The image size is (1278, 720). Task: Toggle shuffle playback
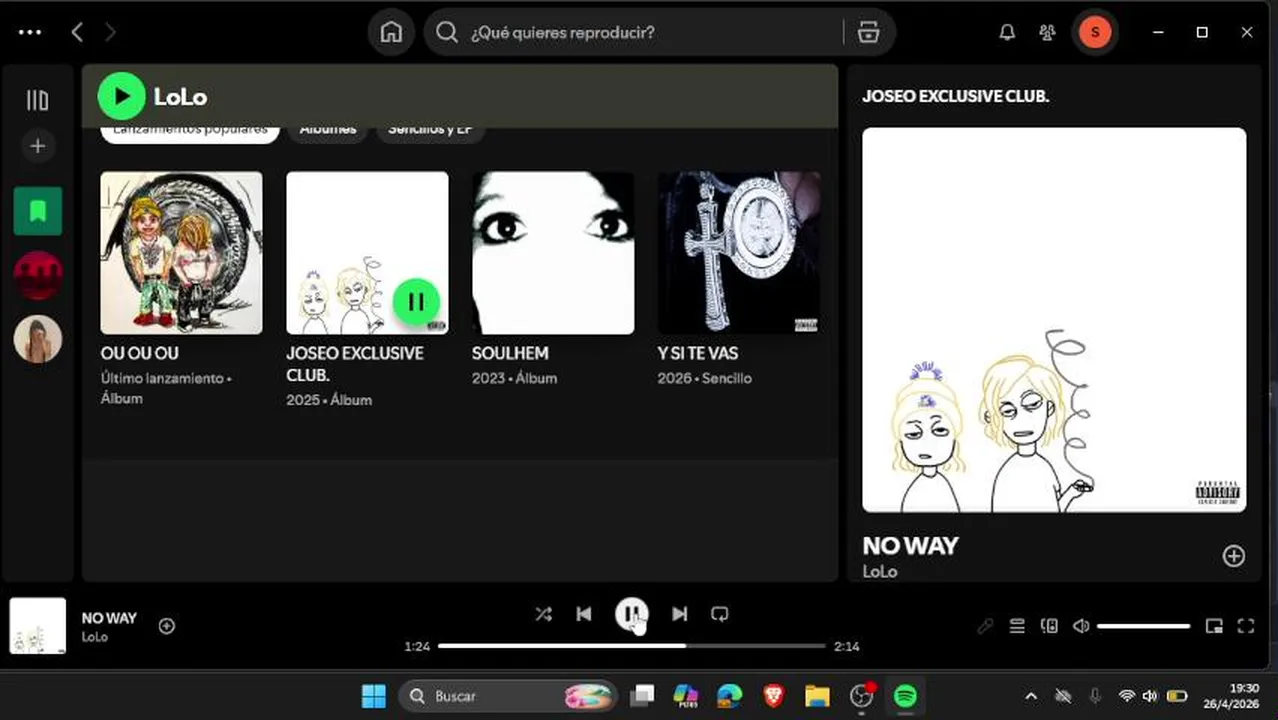[543, 614]
